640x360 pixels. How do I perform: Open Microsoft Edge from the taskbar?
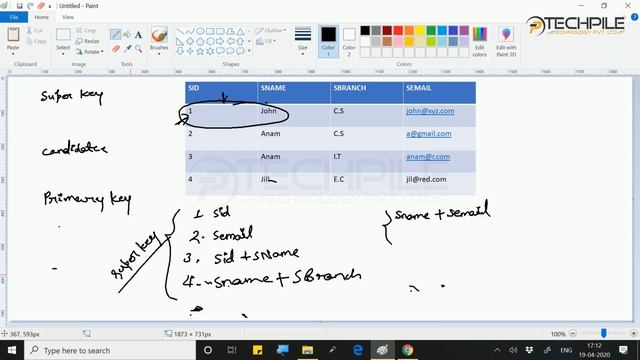tap(358, 350)
